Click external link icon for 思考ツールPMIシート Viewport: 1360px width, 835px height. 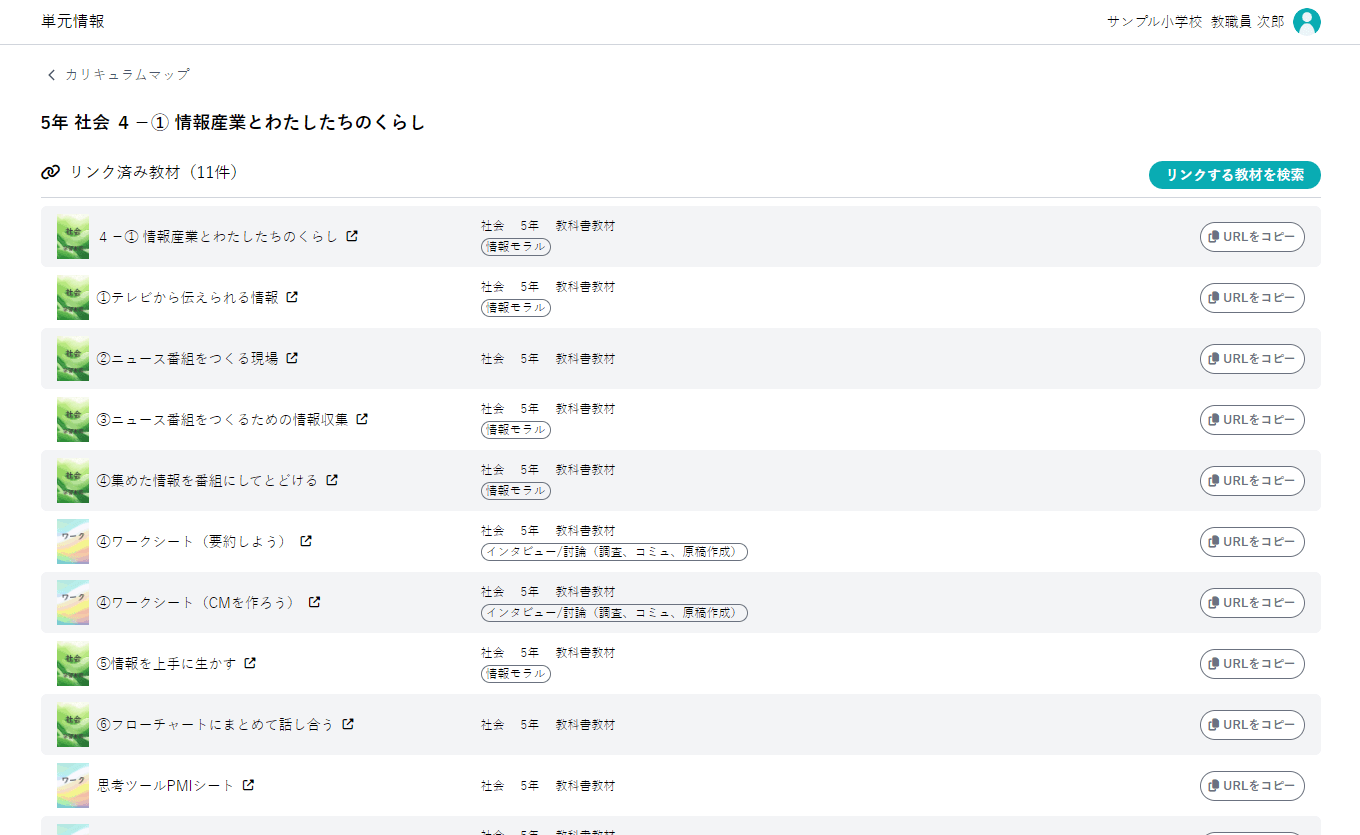click(248, 785)
